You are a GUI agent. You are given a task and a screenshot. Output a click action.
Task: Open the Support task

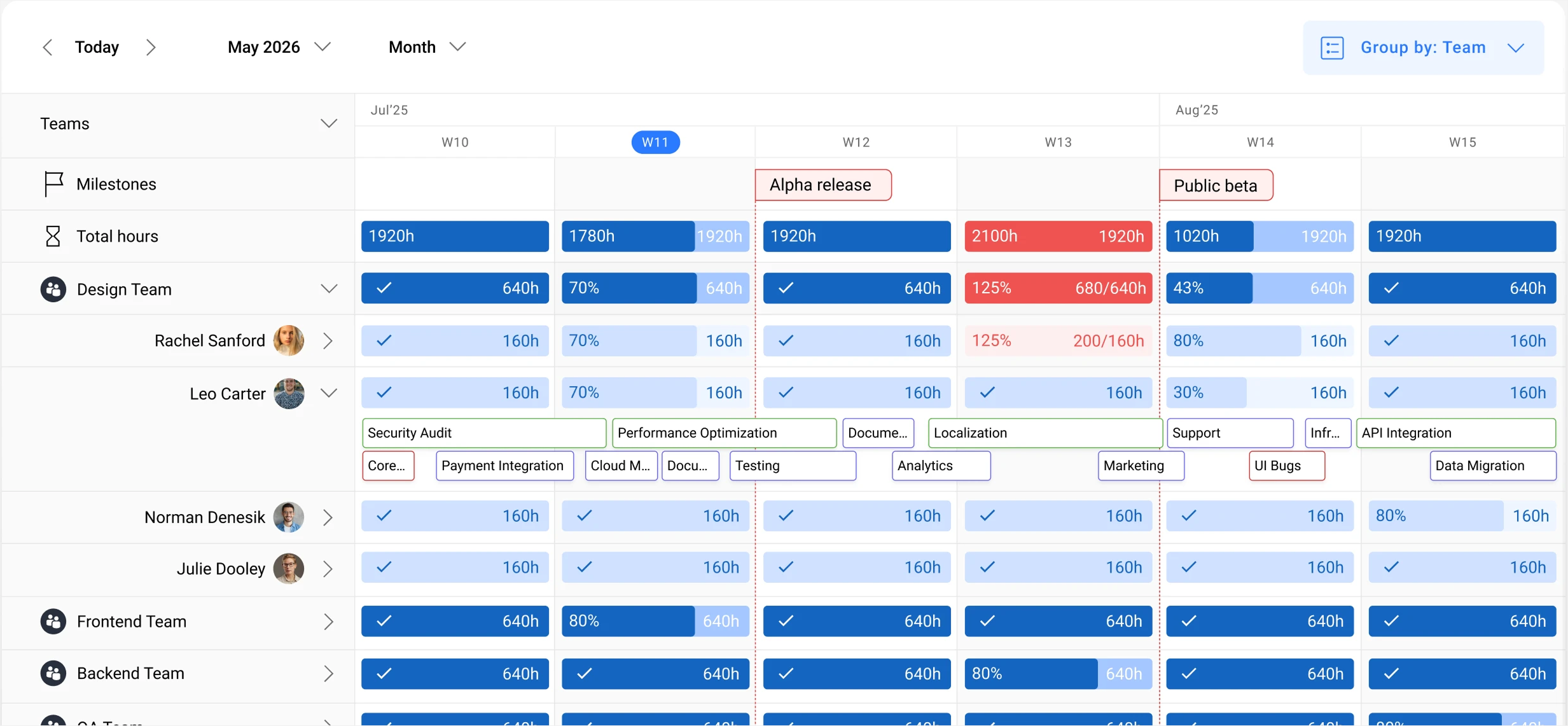click(x=1230, y=433)
